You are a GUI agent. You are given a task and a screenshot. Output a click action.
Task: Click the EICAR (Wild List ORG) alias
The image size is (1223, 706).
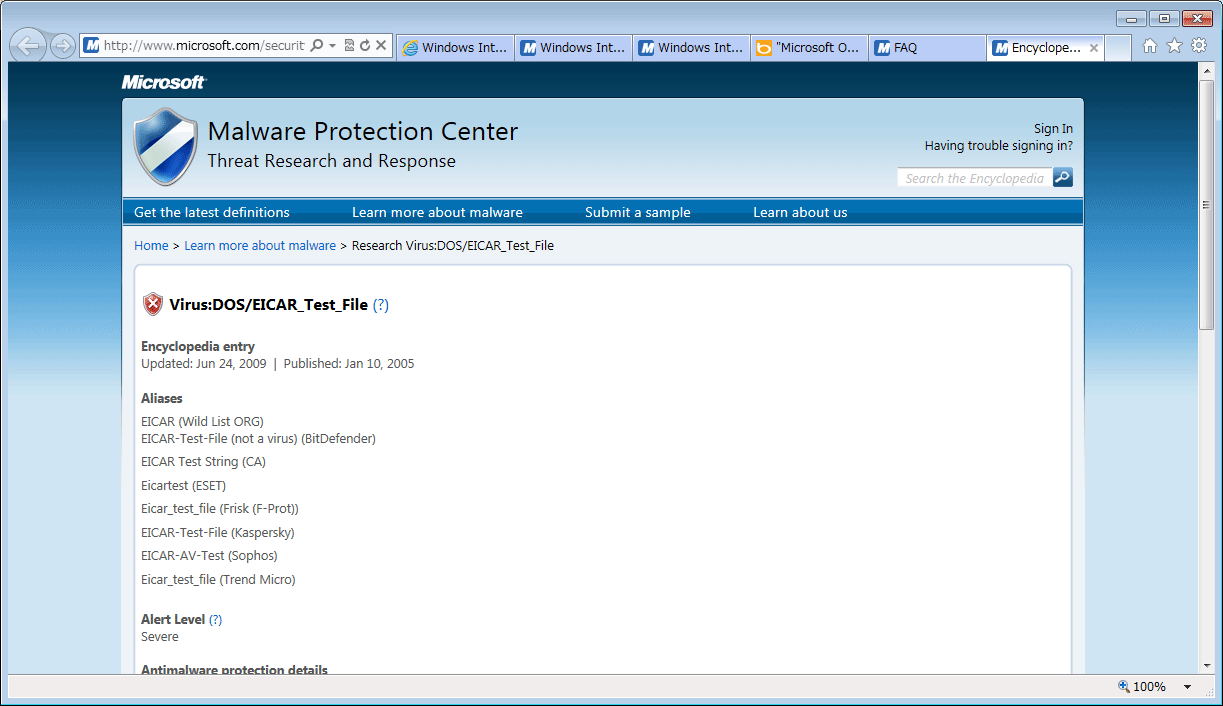click(x=202, y=421)
